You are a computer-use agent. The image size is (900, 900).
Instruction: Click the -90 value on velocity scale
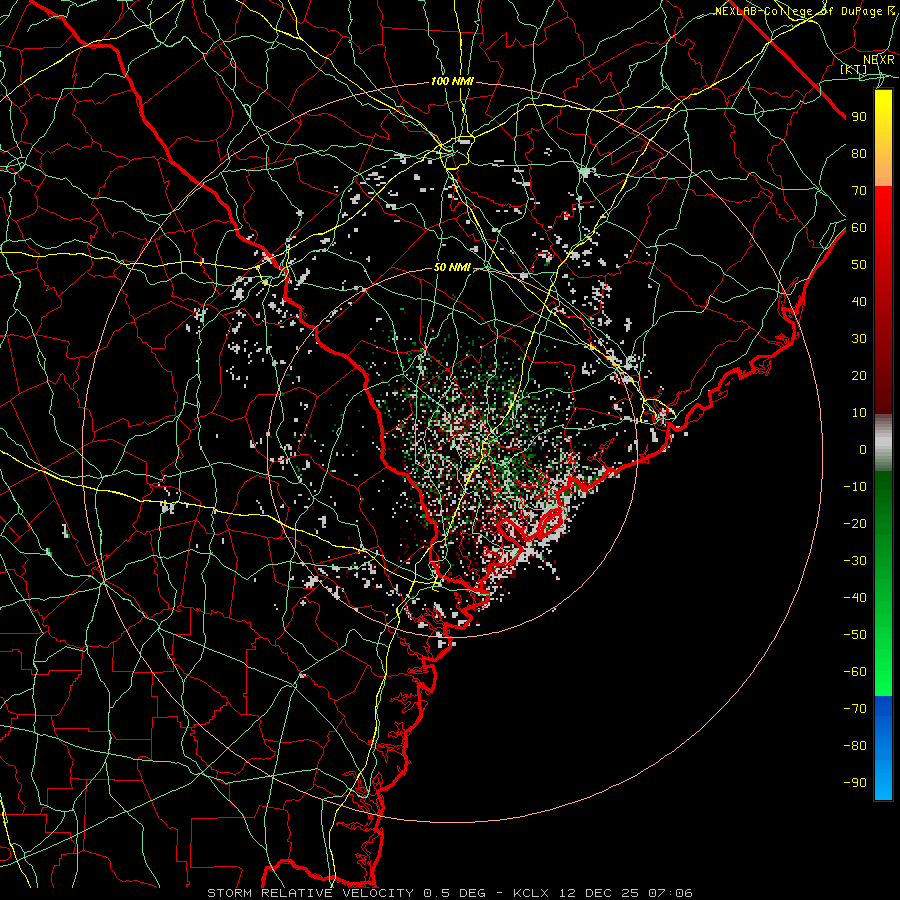click(x=855, y=783)
